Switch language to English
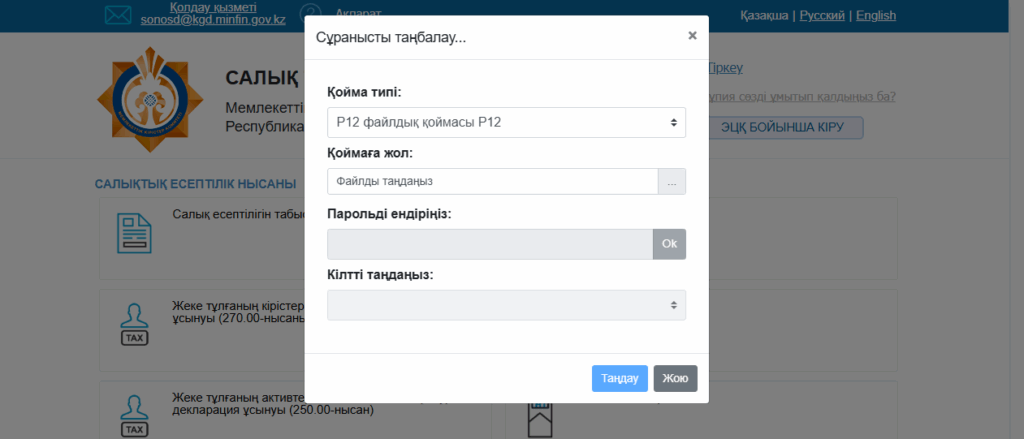This screenshot has width=1024, height=439. click(x=876, y=15)
